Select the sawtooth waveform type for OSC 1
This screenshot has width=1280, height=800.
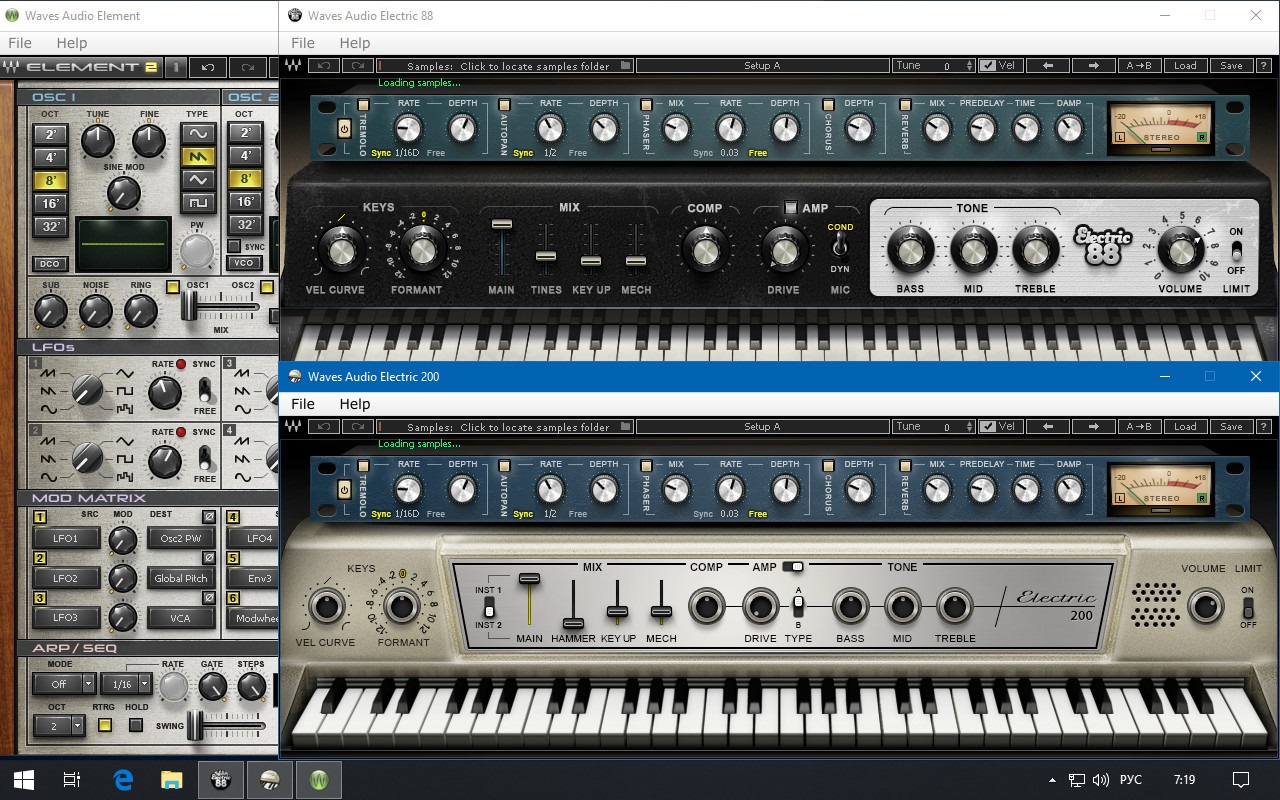pos(198,156)
